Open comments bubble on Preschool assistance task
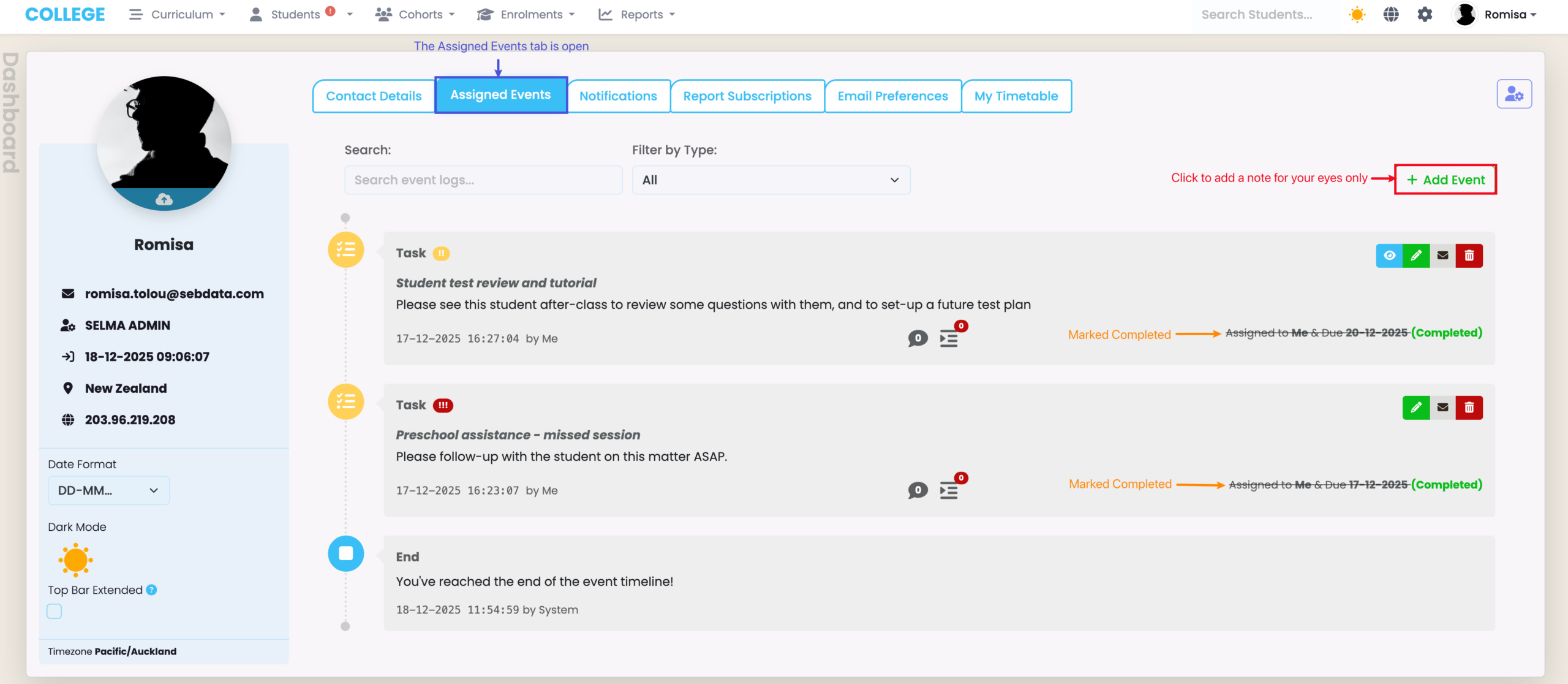 click(x=918, y=490)
